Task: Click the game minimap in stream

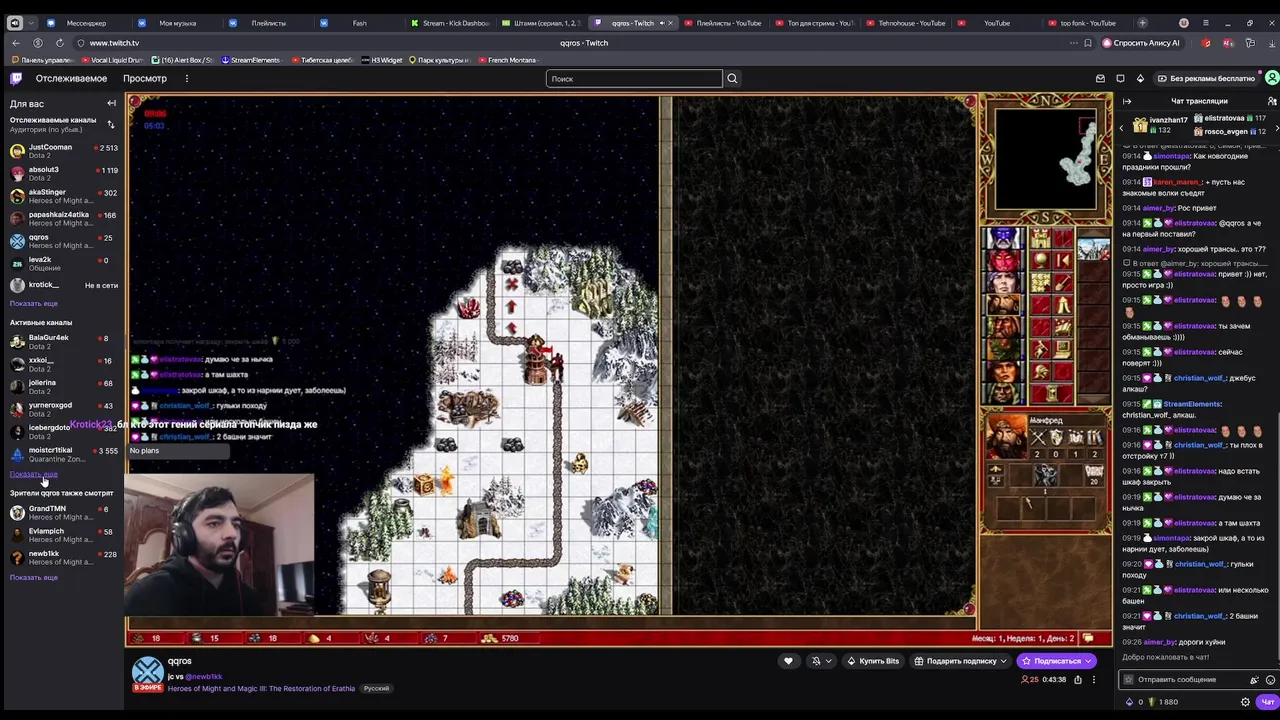Action: pos(1045,157)
